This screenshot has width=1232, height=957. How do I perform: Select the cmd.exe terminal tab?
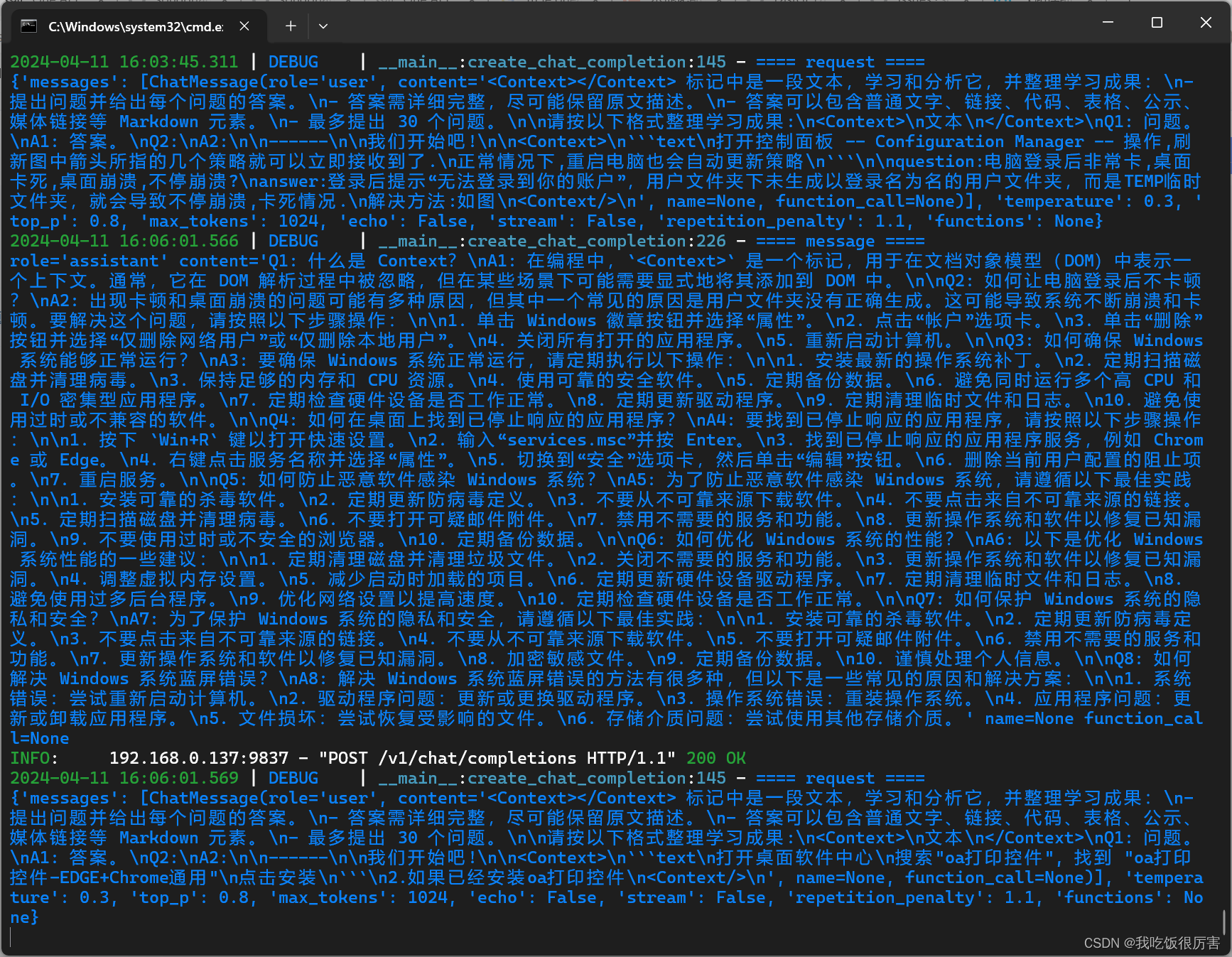[x=139, y=26]
